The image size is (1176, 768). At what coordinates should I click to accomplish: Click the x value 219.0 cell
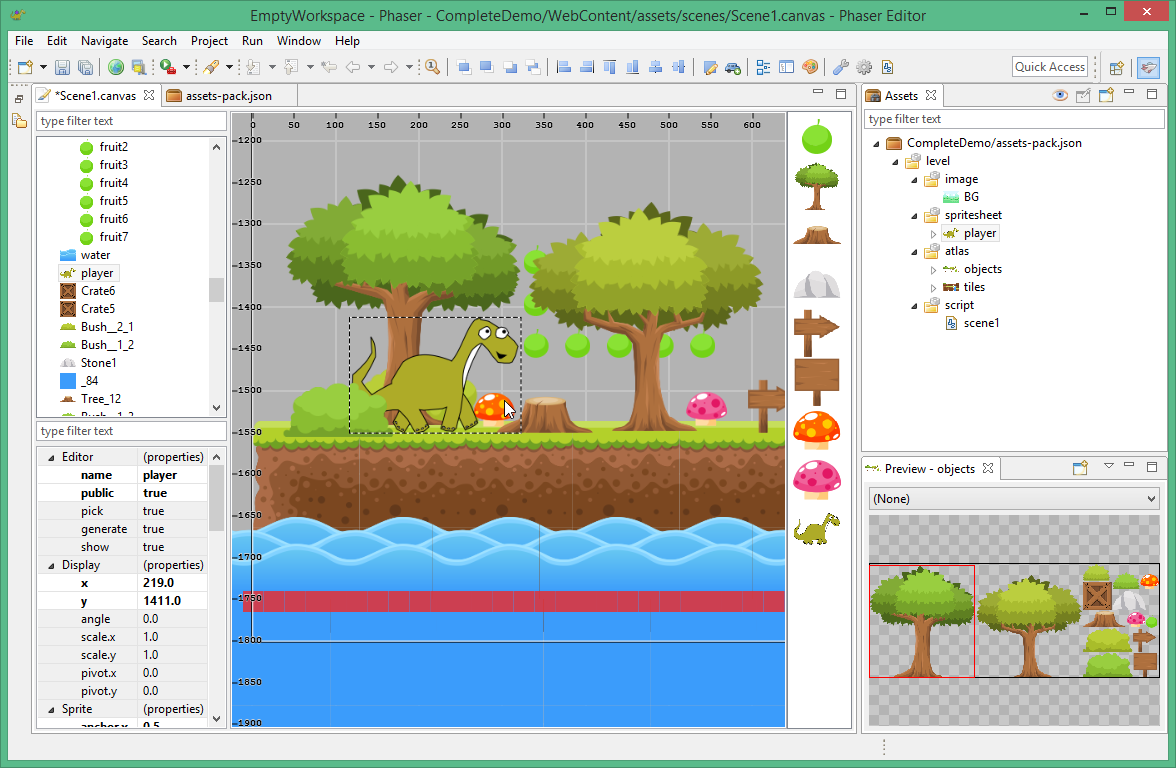173,583
